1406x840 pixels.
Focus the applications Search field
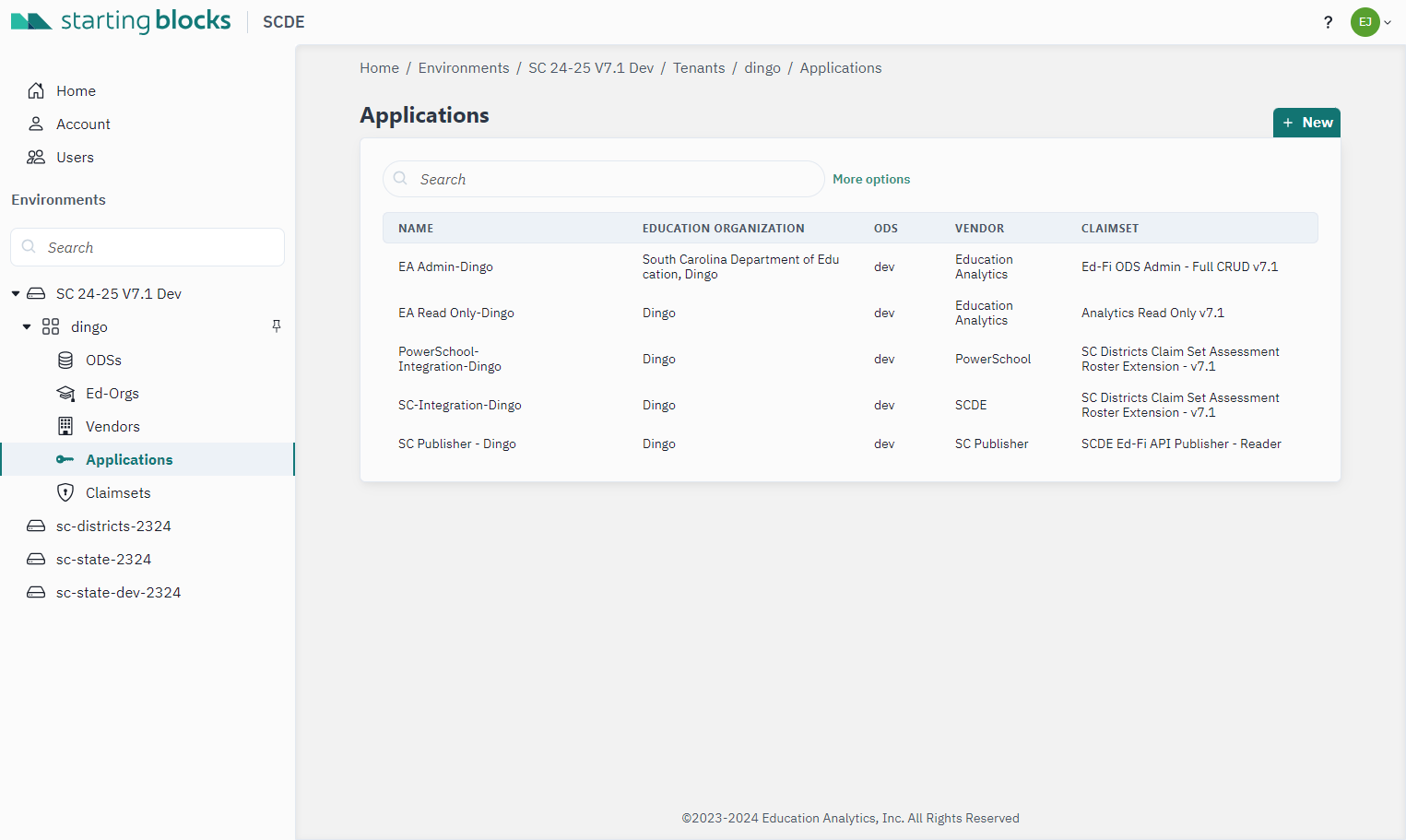[604, 179]
